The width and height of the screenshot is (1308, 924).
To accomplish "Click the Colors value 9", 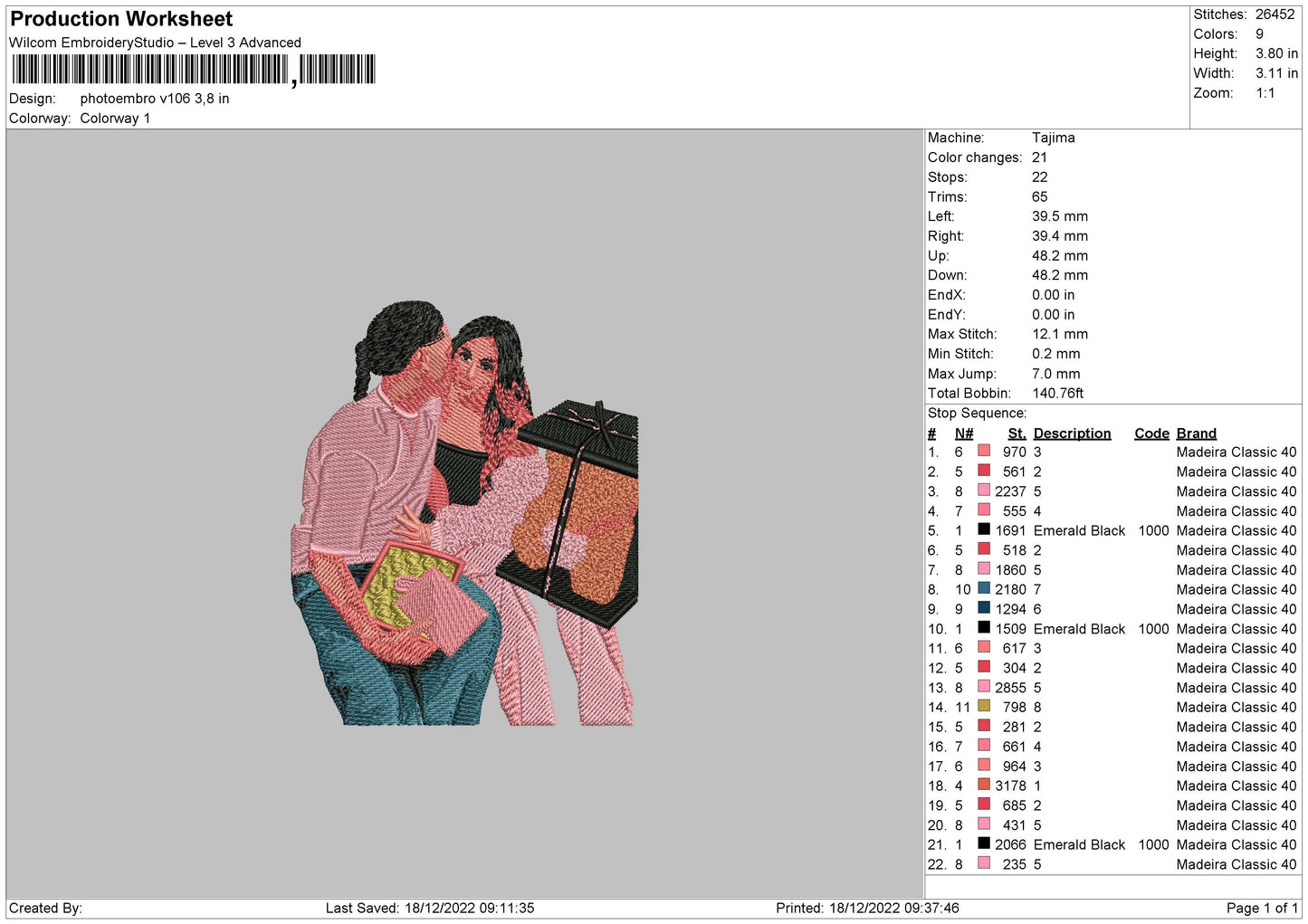I will pyautogui.click(x=1260, y=34).
